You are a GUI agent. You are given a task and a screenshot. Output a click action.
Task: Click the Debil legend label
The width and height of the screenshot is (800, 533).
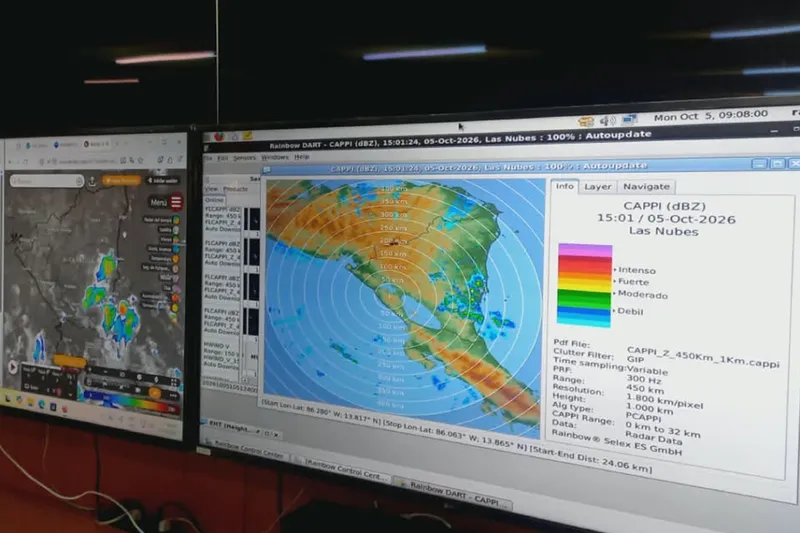pyautogui.click(x=630, y=311)
